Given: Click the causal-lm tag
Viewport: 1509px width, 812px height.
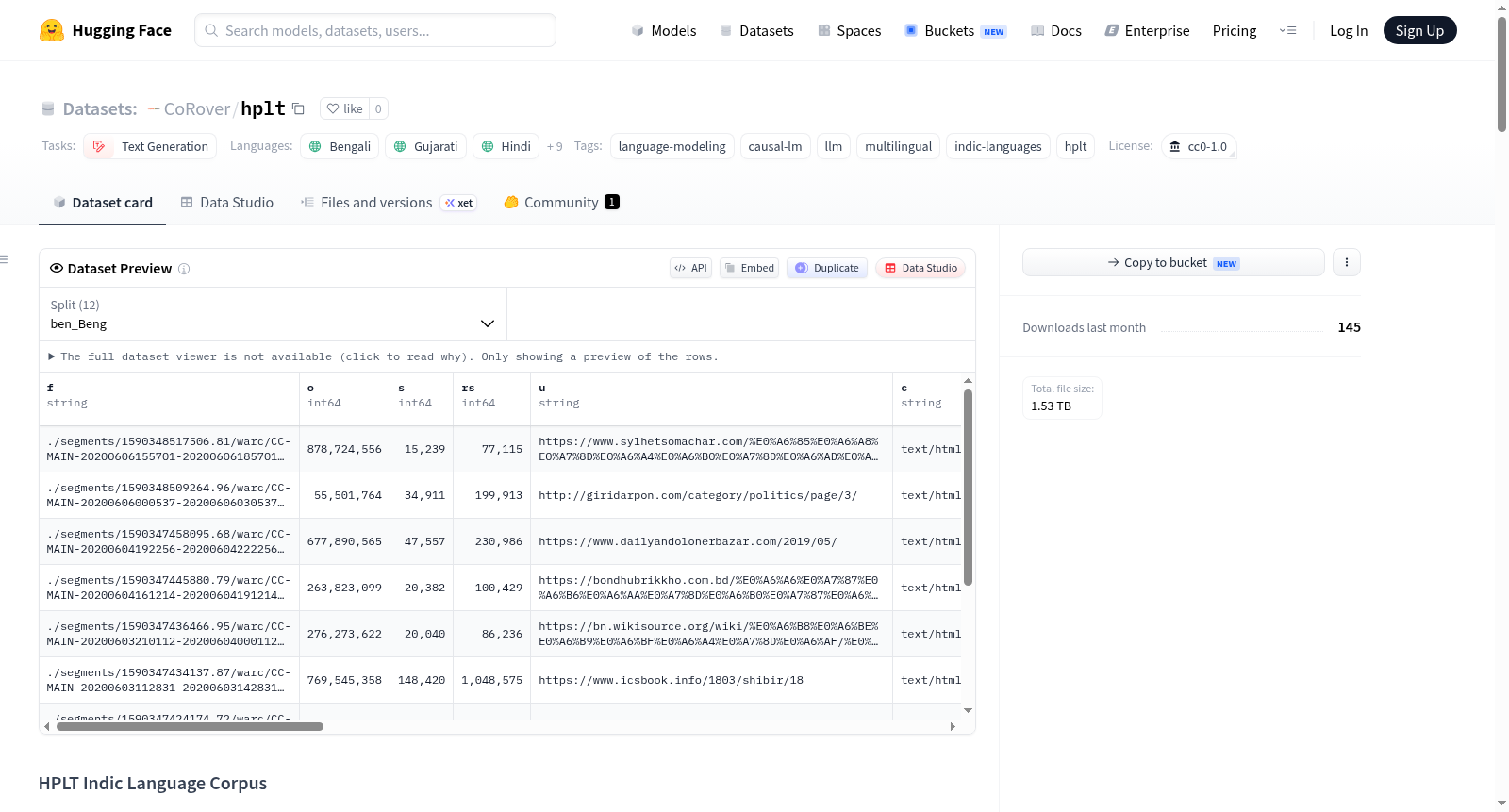Looking at the screenshot, I should point(775,146).
